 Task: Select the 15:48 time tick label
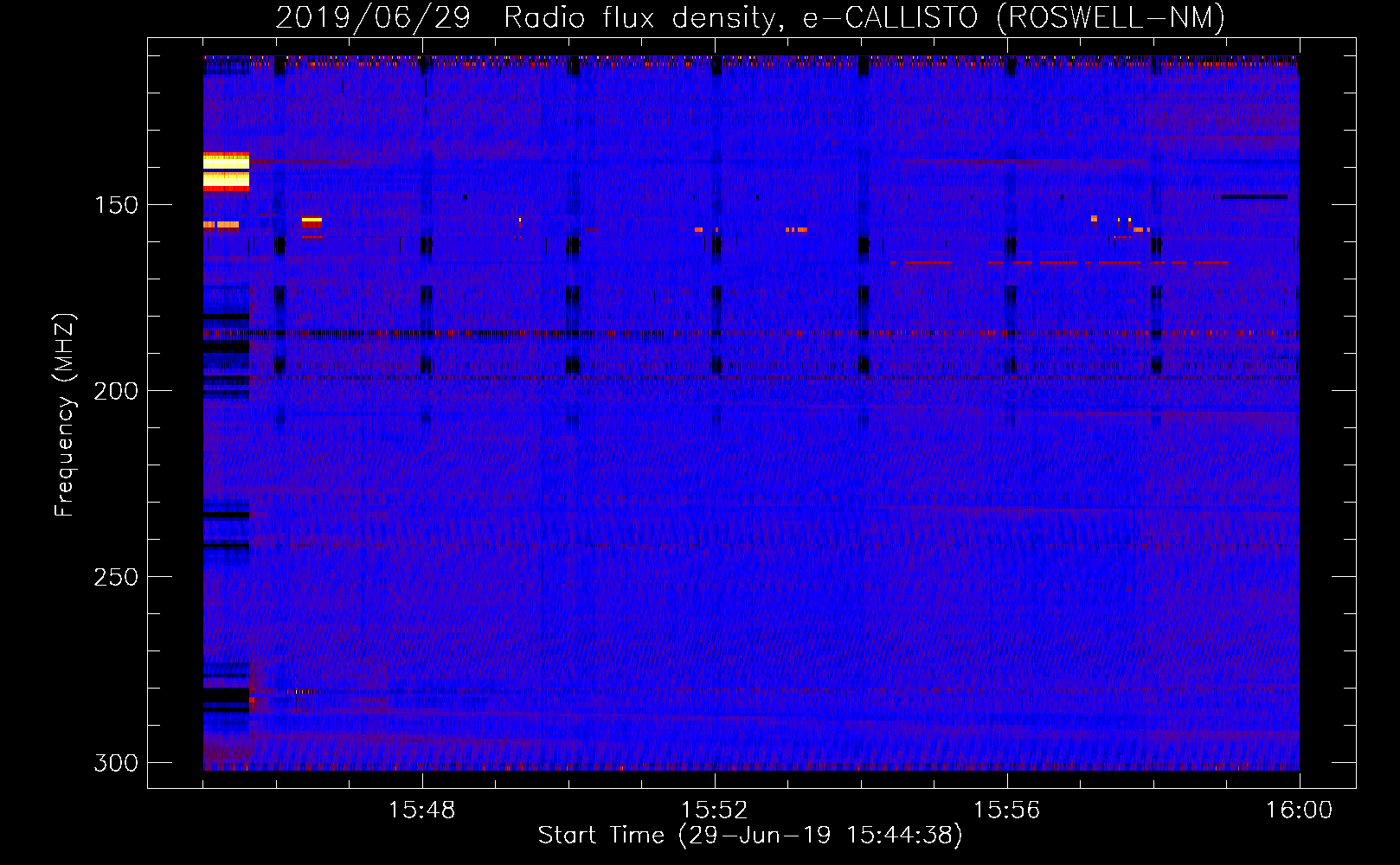(x=421, y=811)
